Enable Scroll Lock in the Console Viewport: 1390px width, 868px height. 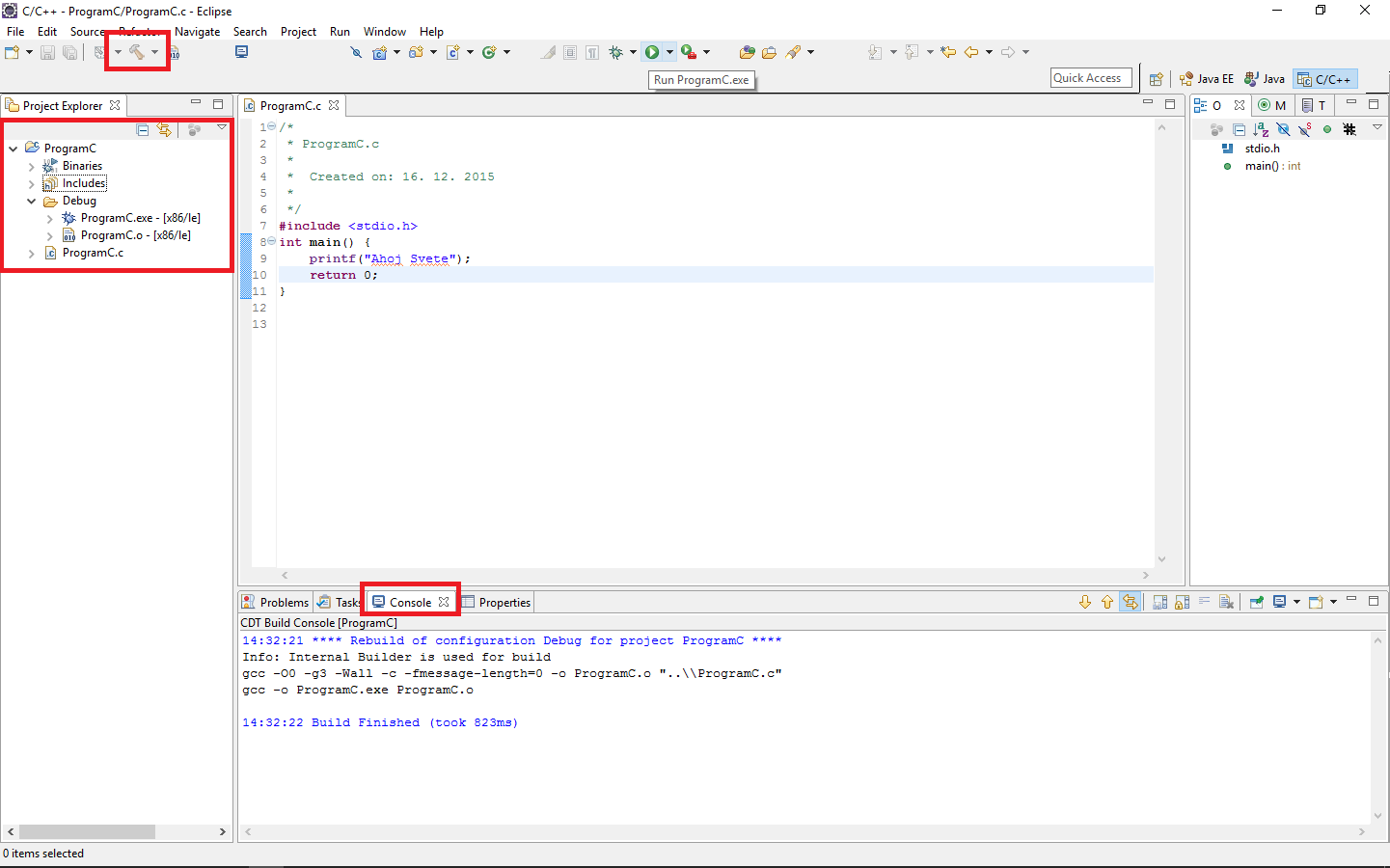point(1182,601)
